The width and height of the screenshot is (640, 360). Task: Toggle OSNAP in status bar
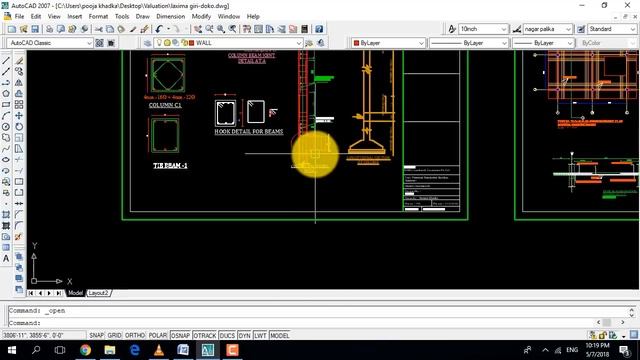coord(180,336)
